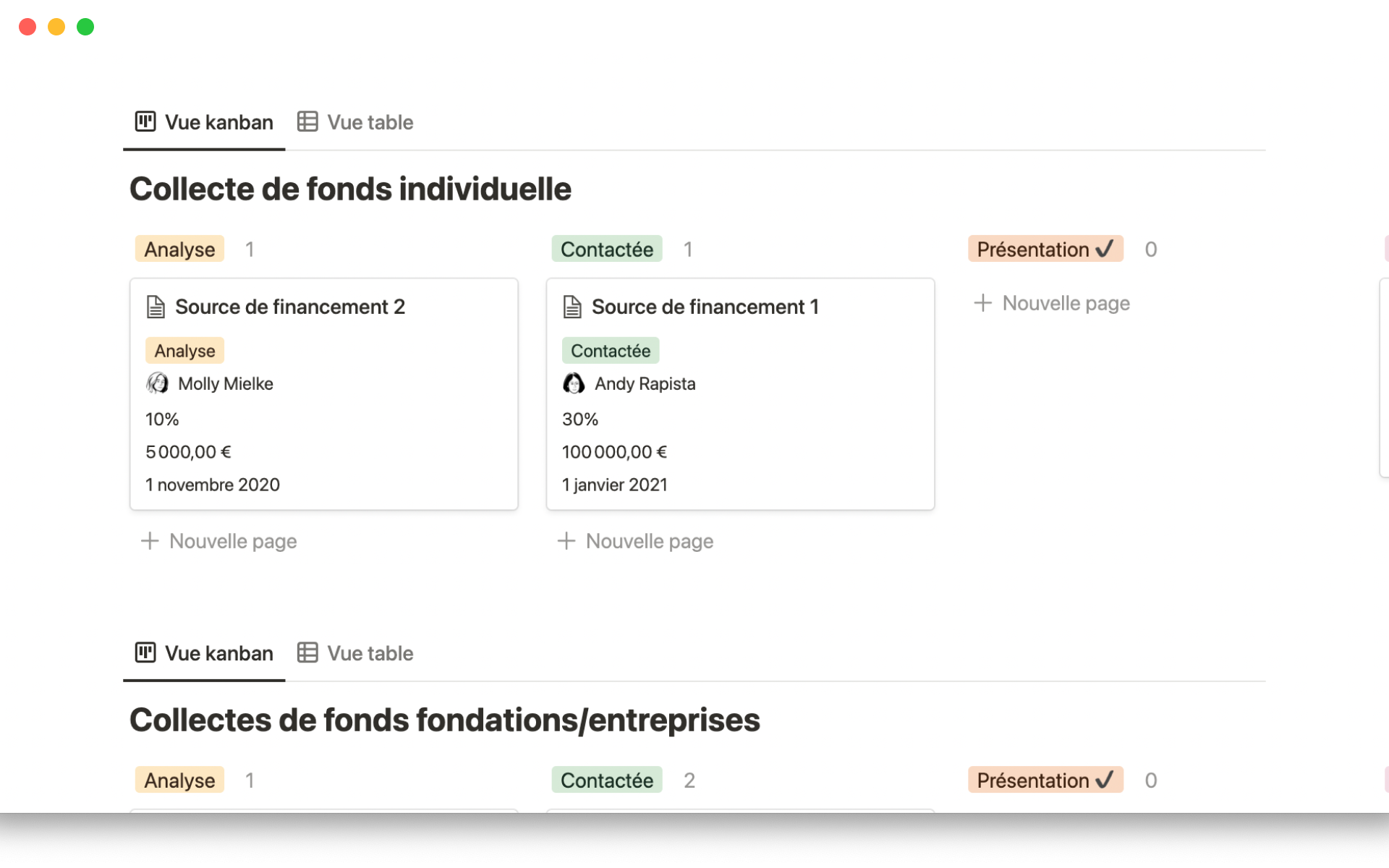The width and height of the screenshot is (1389, 868).
Task: Click green Contactée tag inside the card
Action: pos(610,351)
